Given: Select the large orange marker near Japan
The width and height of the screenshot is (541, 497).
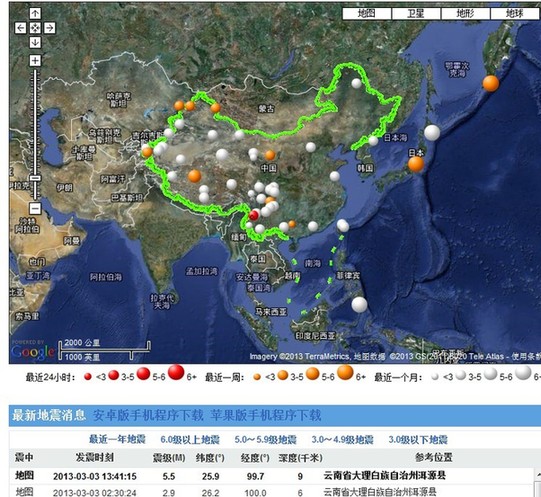Looking at the screenshot, I should click(416, 164).
